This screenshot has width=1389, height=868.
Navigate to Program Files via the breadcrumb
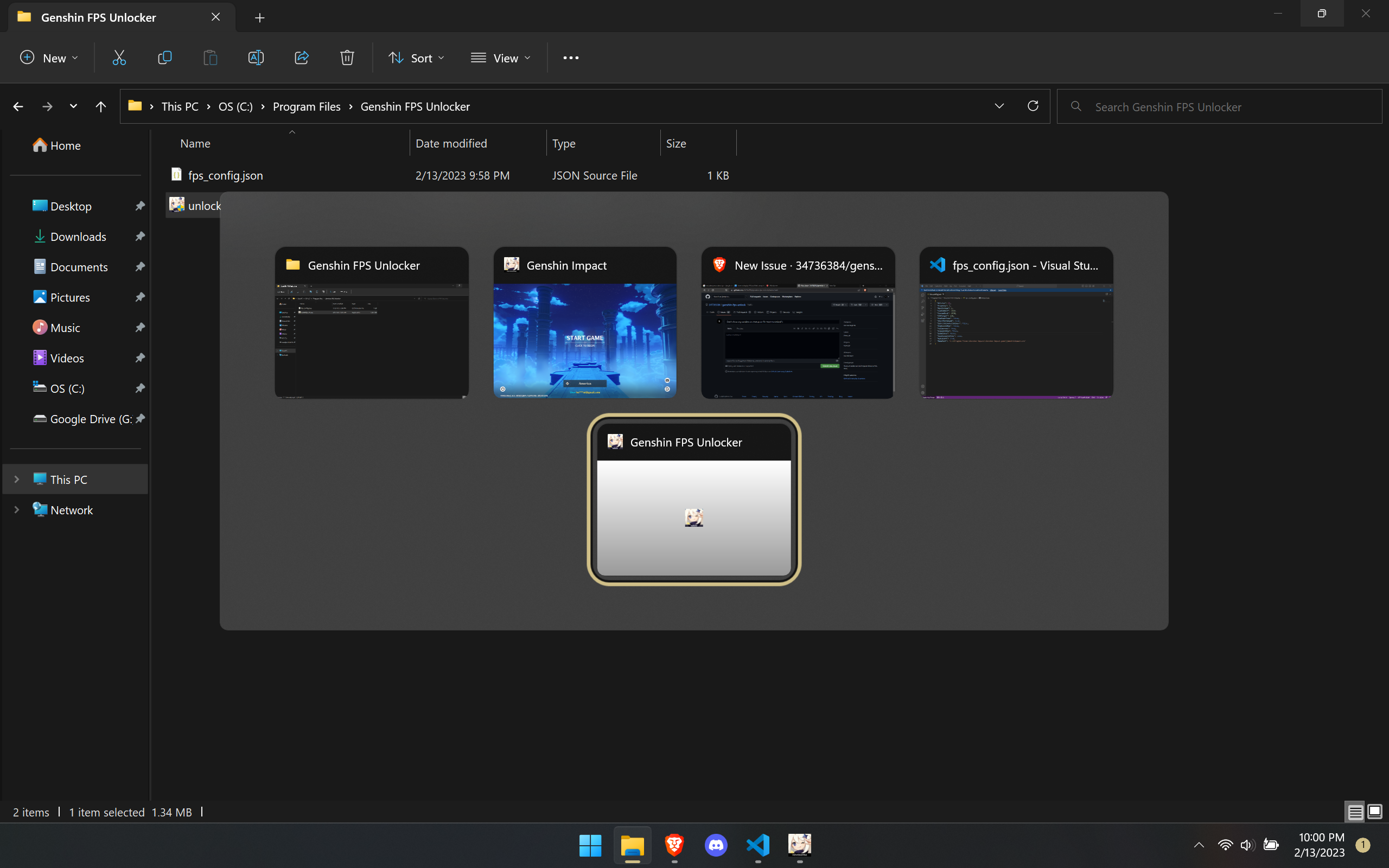307,106
